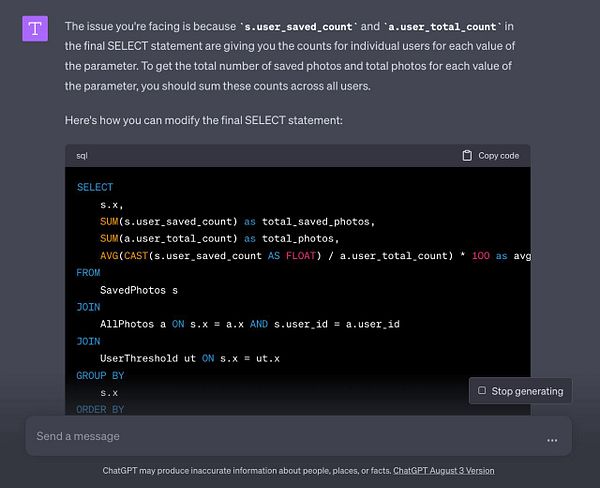Click the AllPhotos a ON line

tap(250, 324)
